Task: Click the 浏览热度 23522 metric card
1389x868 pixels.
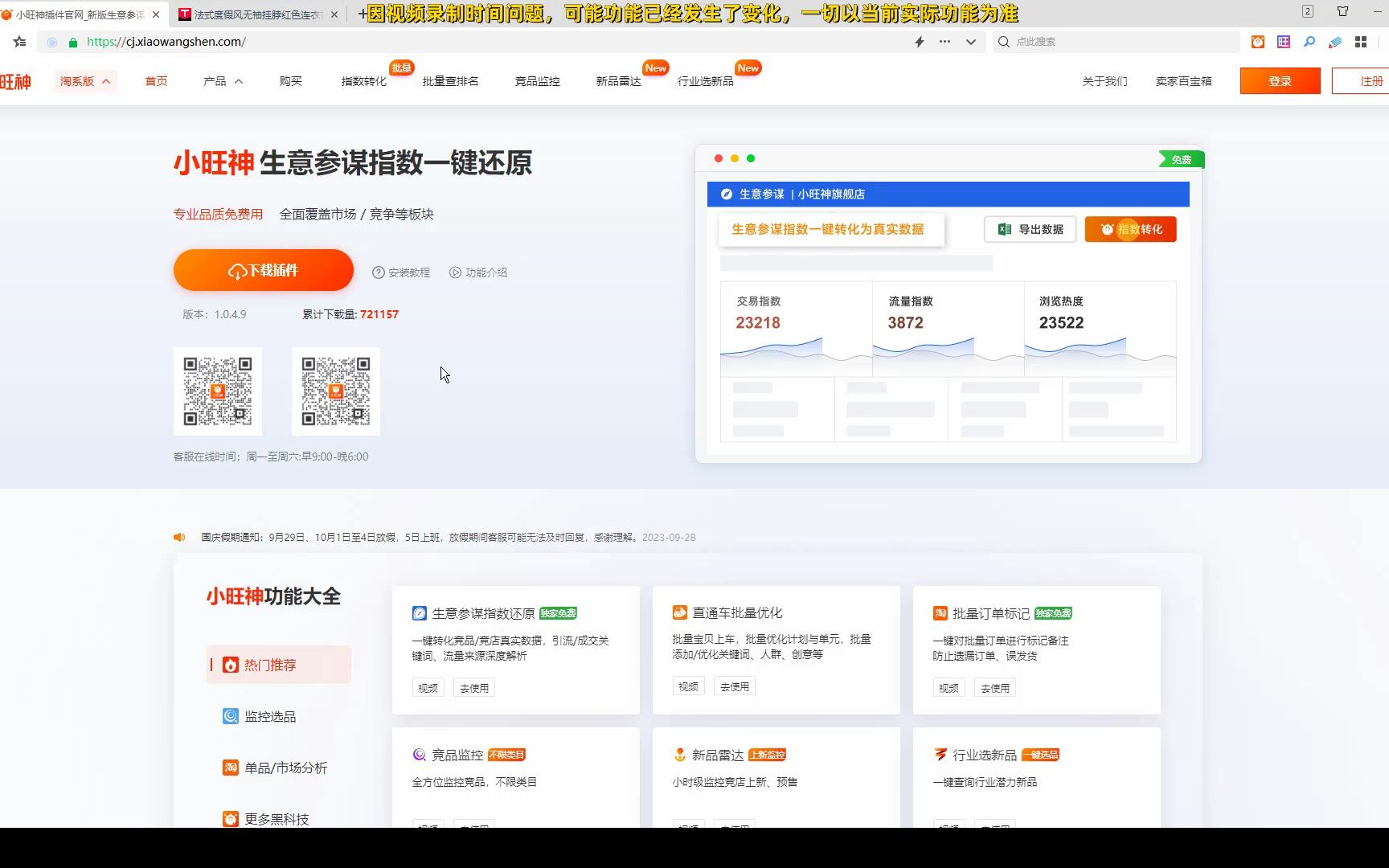Action: [x=1100, y=328]
